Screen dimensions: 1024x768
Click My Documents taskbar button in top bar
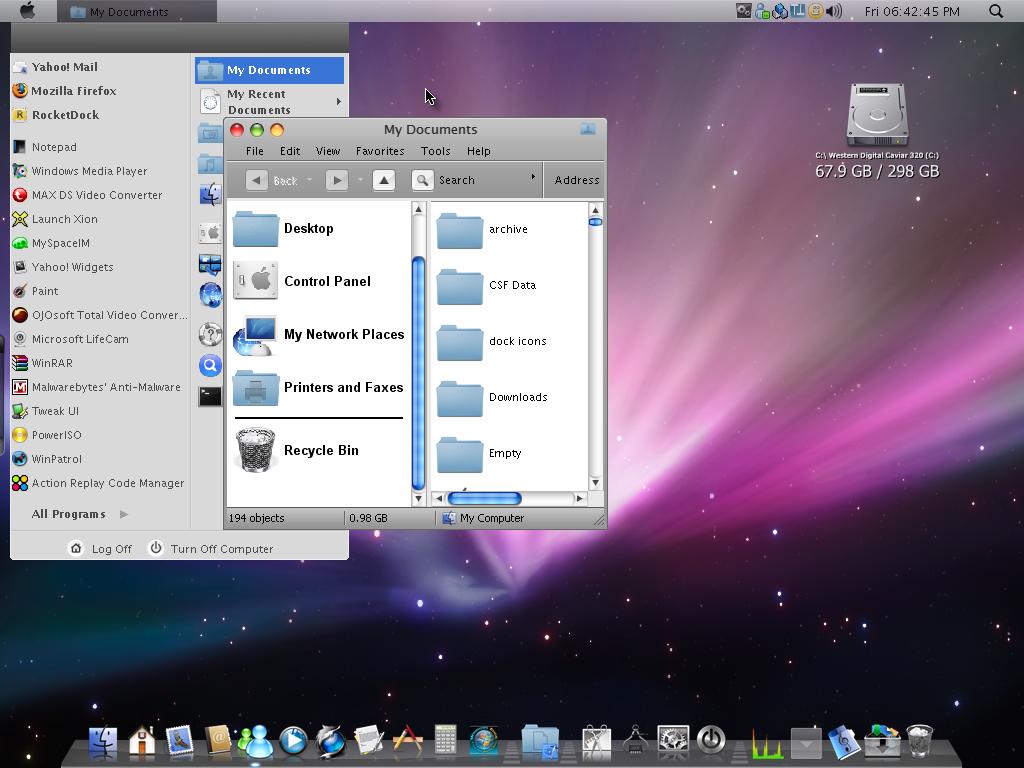(136, 11)
